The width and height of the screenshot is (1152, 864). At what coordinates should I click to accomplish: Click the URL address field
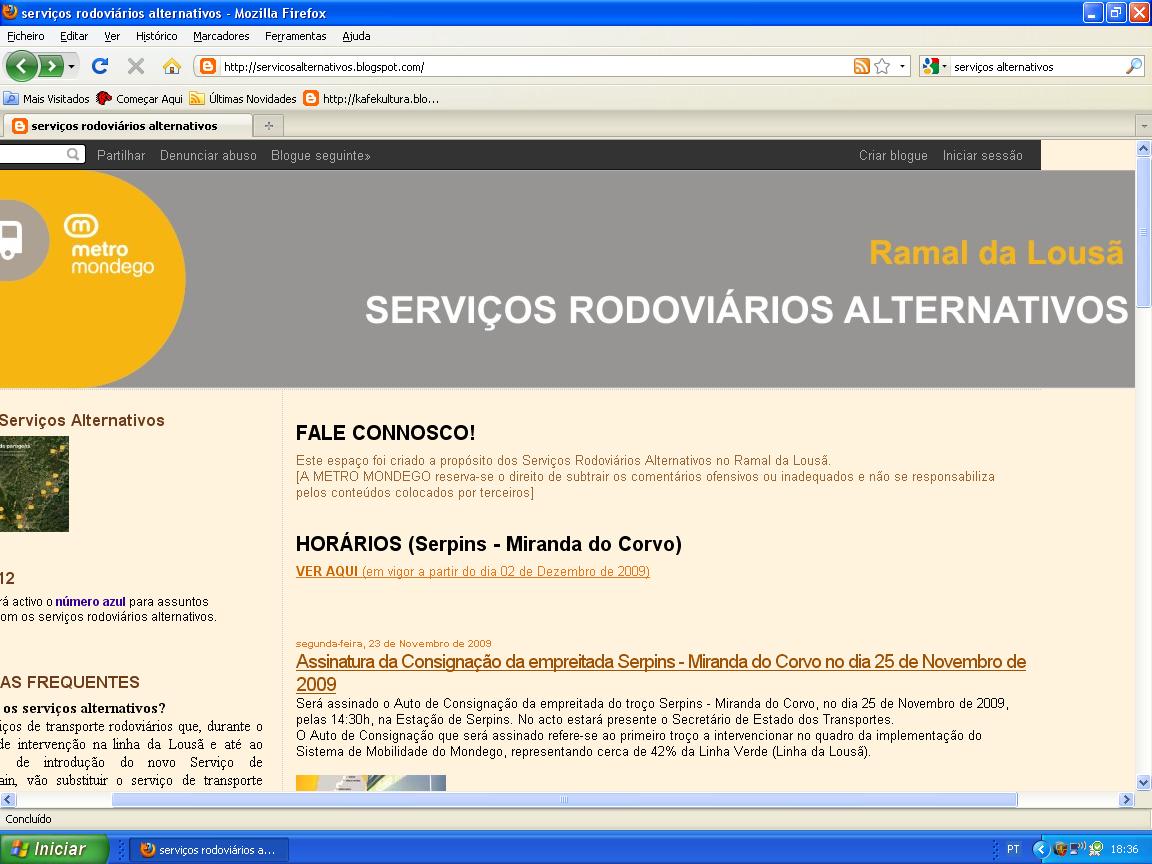[536, 67]
